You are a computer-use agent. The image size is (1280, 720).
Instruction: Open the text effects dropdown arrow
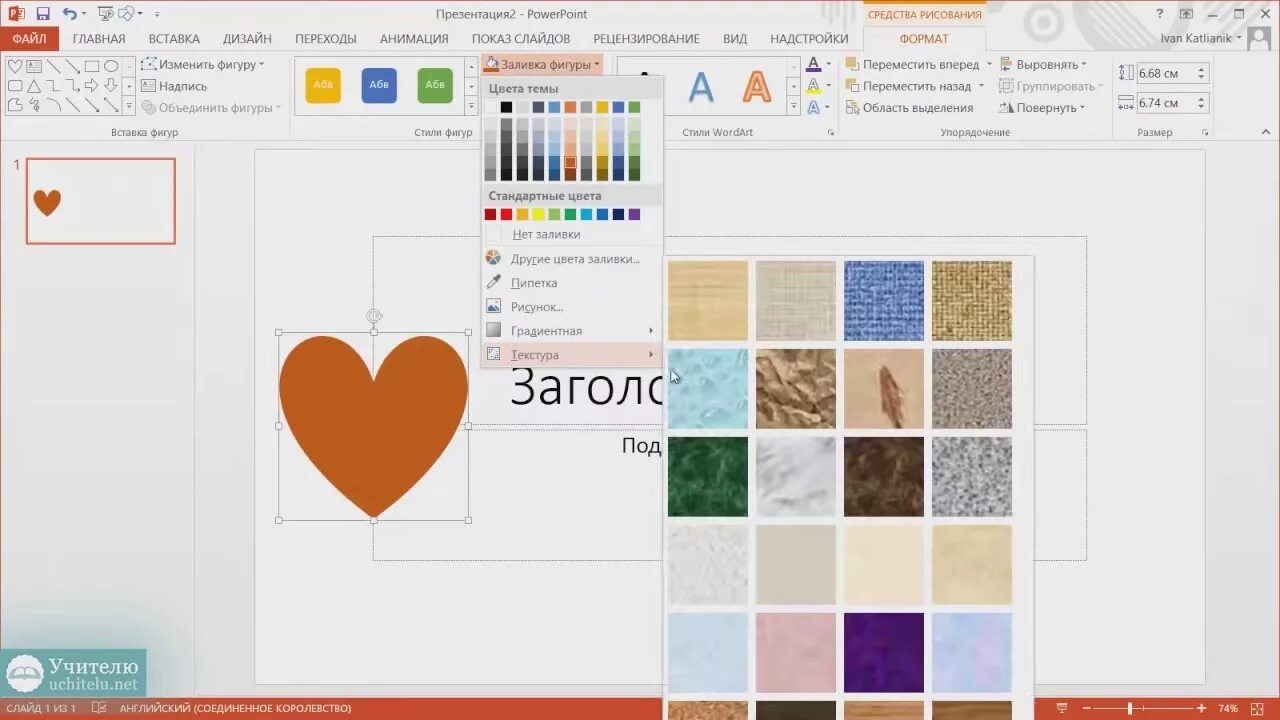[x=829, y=108]
